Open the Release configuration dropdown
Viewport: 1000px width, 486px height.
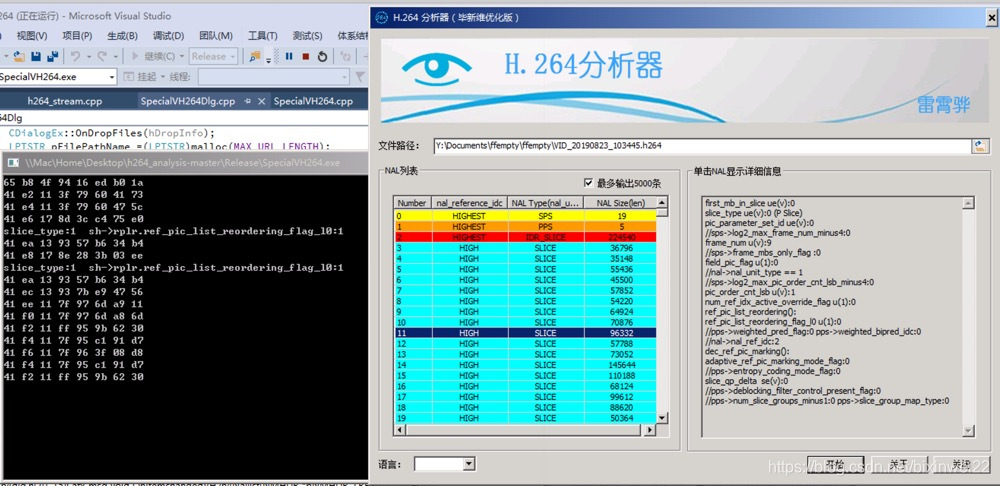pos(233,56)
